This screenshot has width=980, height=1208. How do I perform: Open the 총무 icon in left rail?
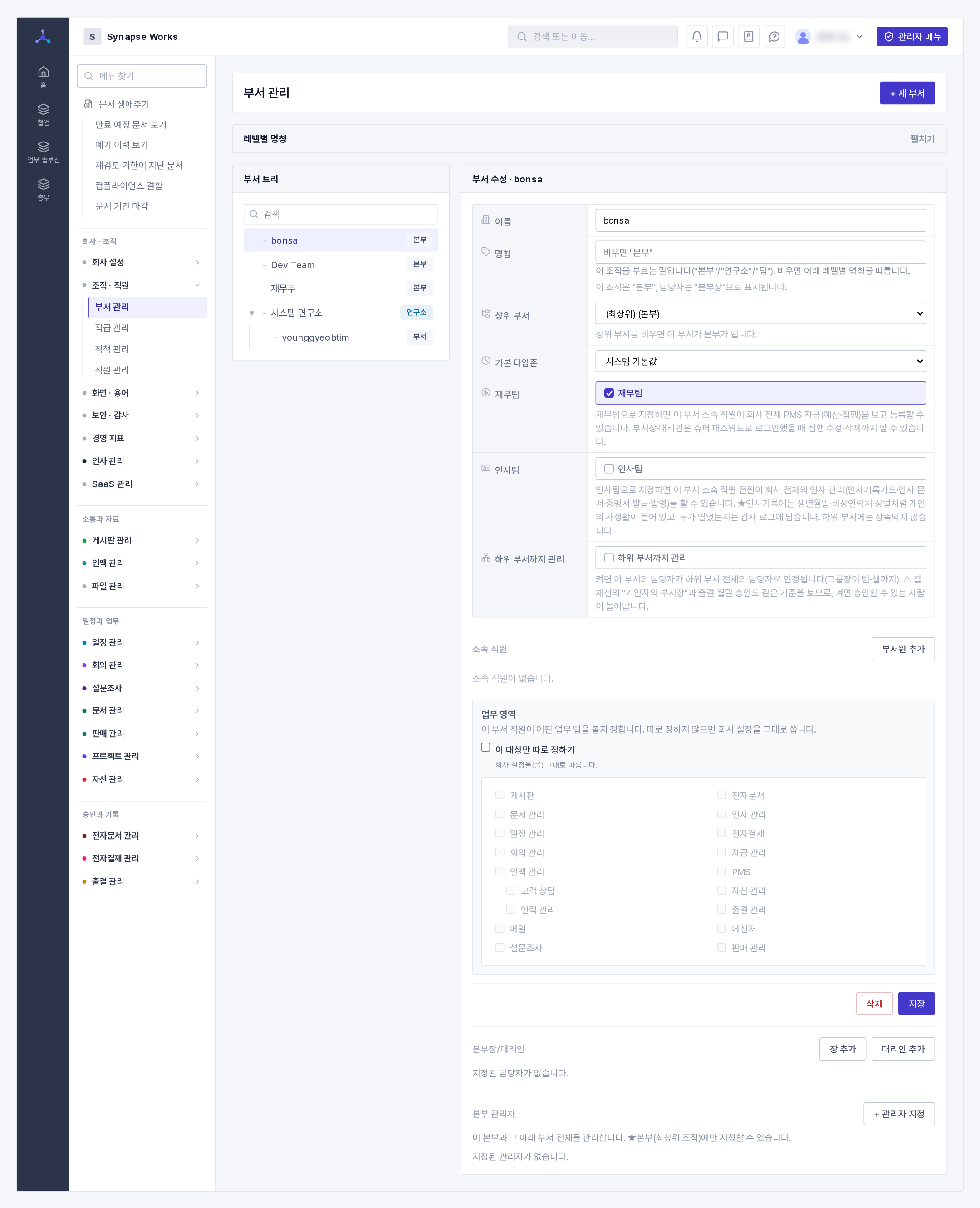tap(44, 189)
